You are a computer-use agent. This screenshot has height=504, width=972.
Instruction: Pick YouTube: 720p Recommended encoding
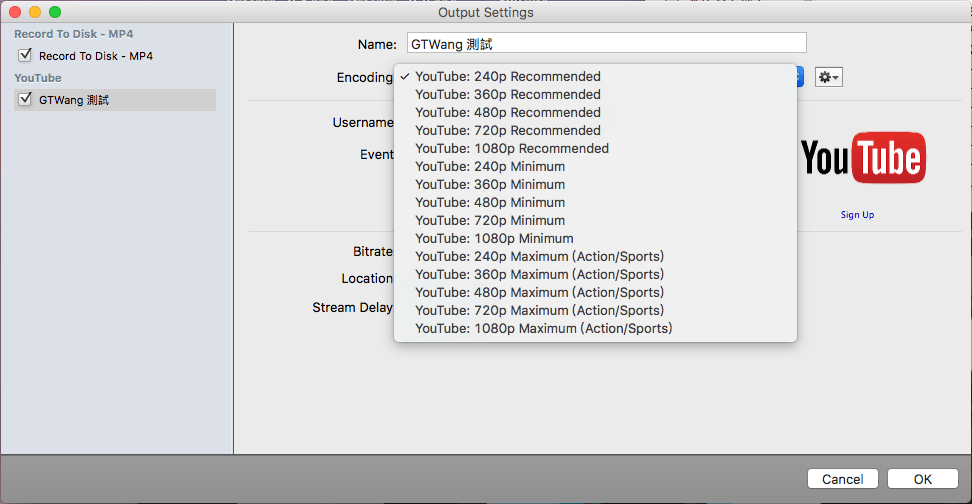[508, 131]
